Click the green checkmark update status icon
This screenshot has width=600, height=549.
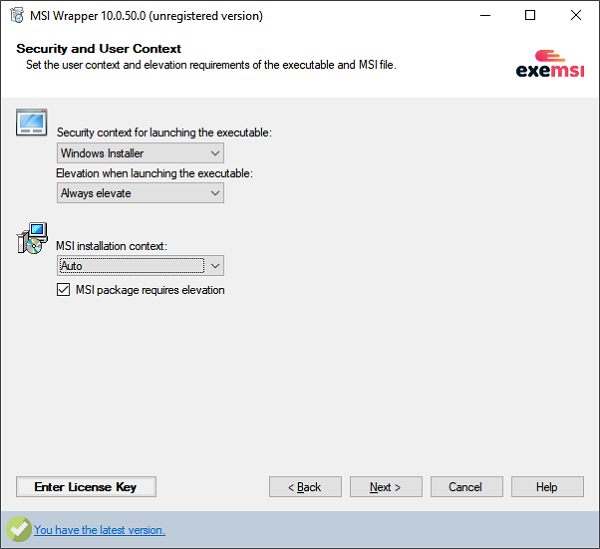click(x=17, y=529)
